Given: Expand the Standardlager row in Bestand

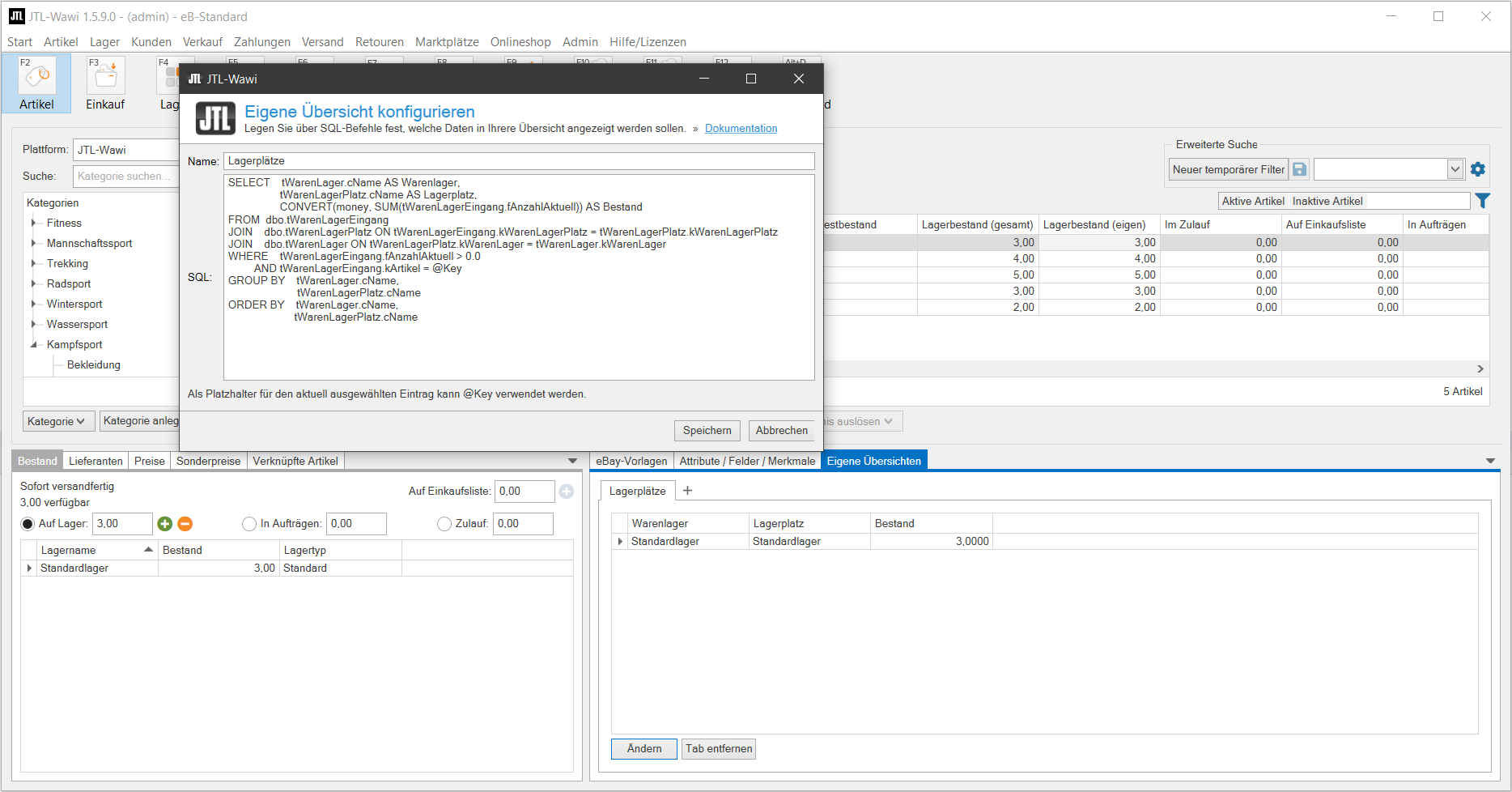Looking at the screenshot, I should [29, 568].
